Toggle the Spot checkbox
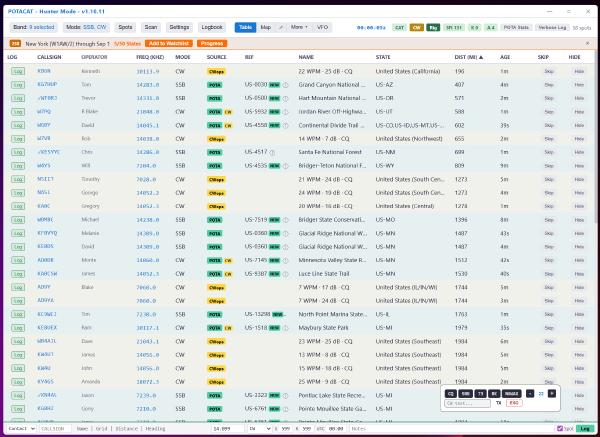Viewport: 600px width, 437px height. [x=560, y=429]
